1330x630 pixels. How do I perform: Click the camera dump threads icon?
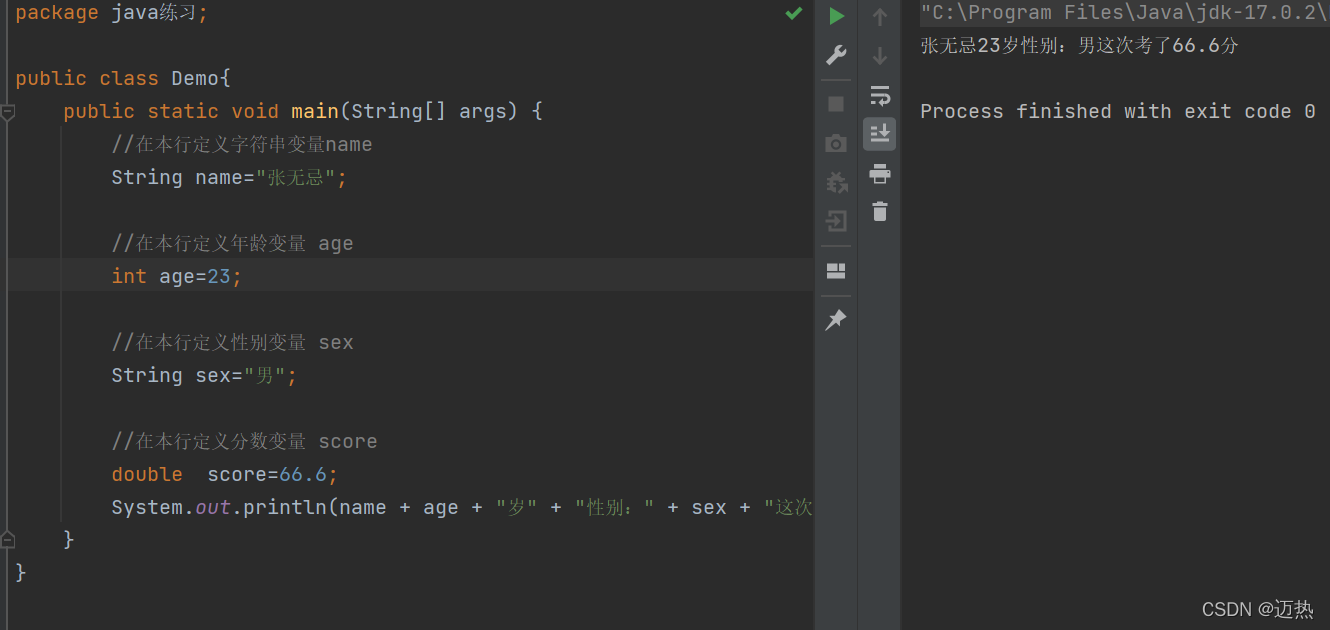[x=837, y=144]
